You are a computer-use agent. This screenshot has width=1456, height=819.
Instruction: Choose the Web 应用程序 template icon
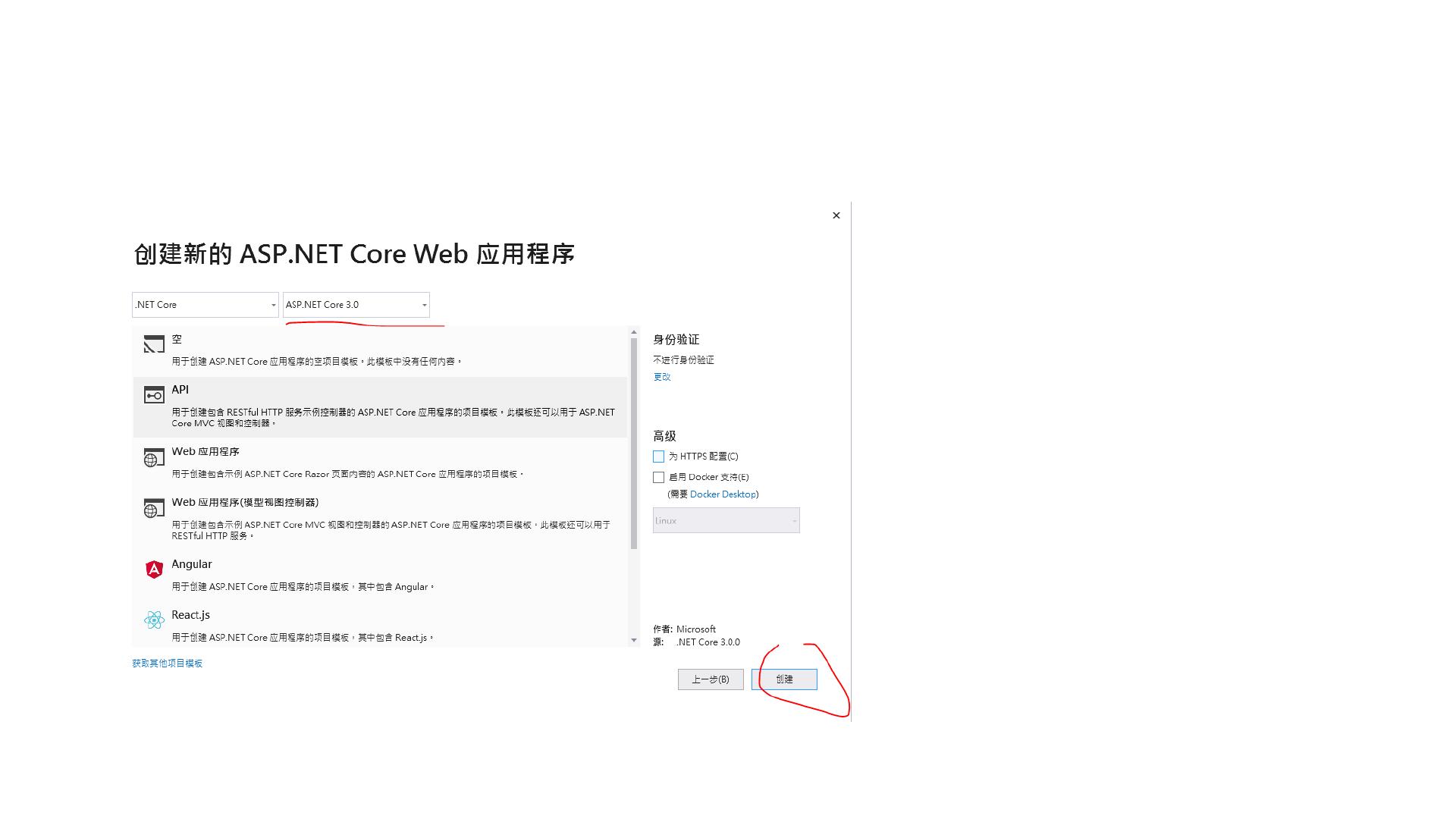154,457
